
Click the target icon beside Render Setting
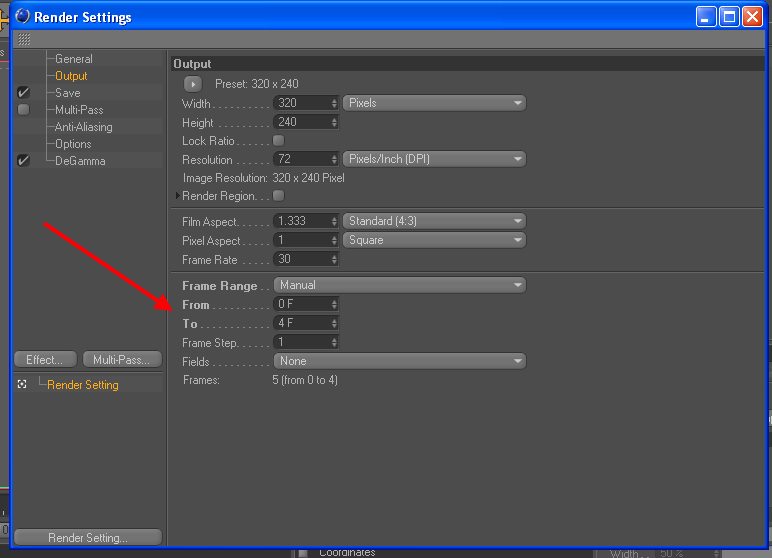click(x=22, y=384)
